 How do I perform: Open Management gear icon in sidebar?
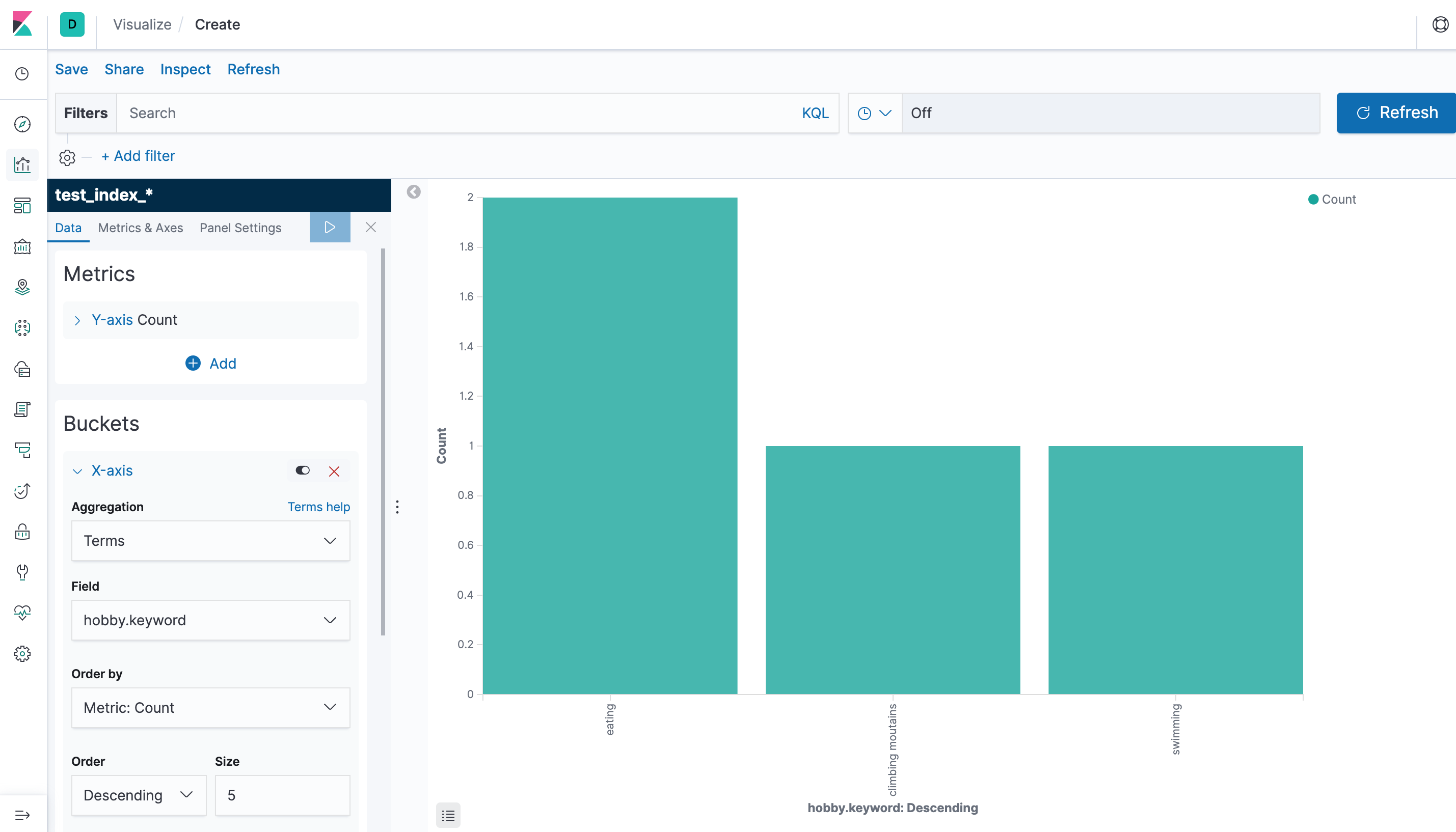22,654
